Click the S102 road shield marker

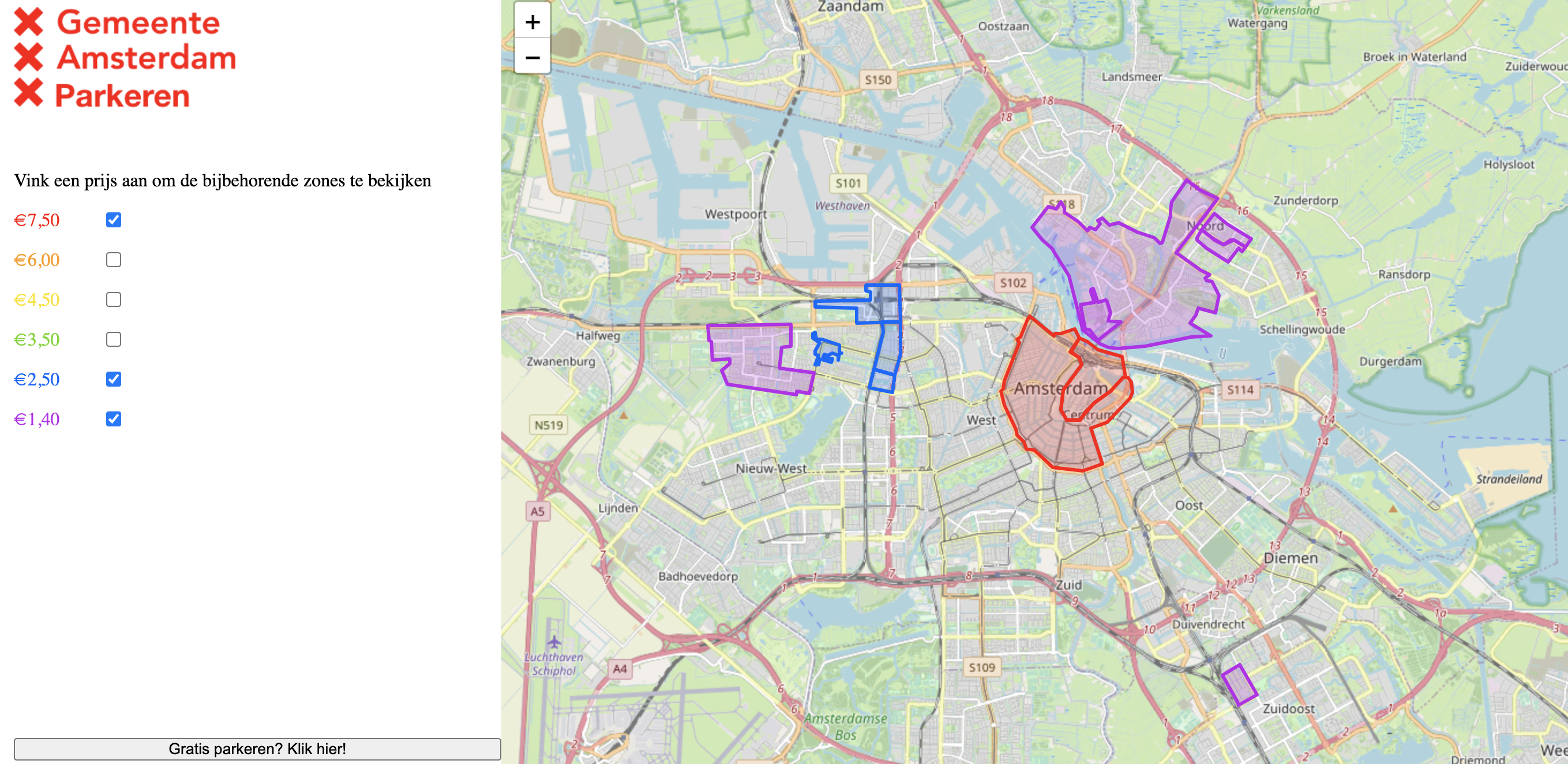(1013, 283)
